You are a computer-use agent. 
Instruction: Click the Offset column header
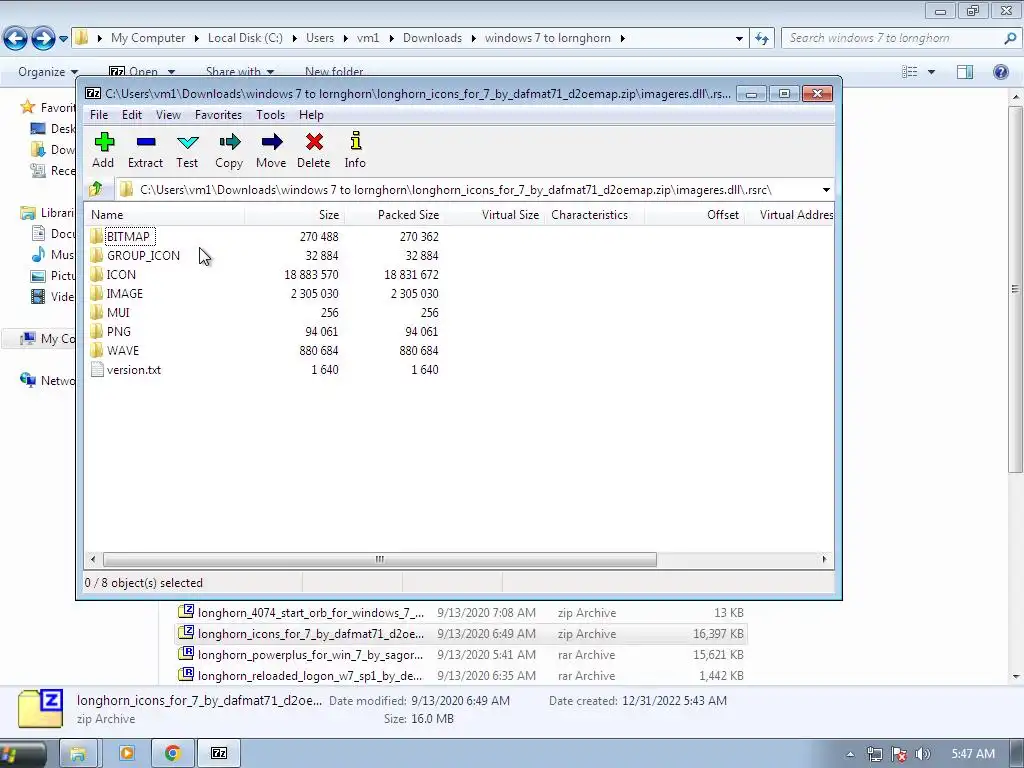pos(694,215)
